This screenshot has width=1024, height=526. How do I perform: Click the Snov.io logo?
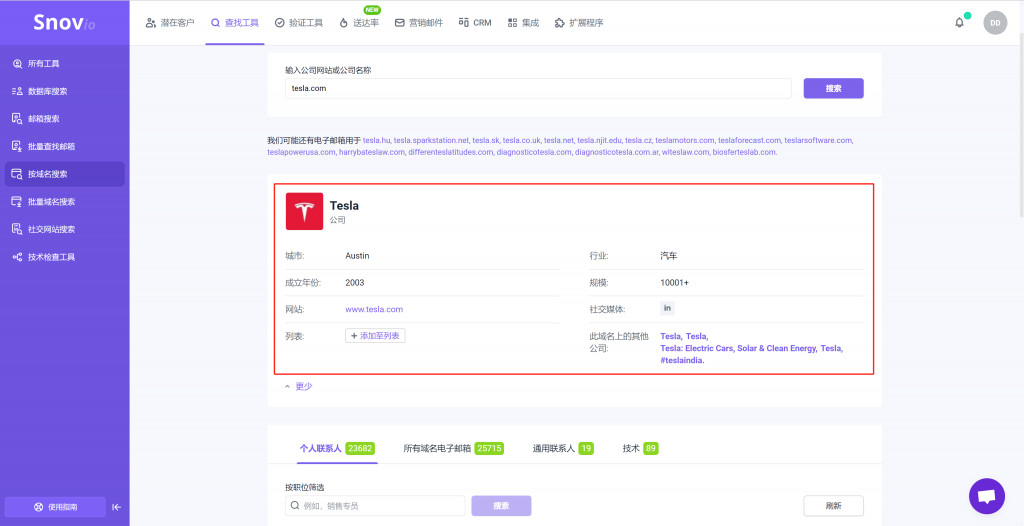pyautogui.click(x=64, y=22)
